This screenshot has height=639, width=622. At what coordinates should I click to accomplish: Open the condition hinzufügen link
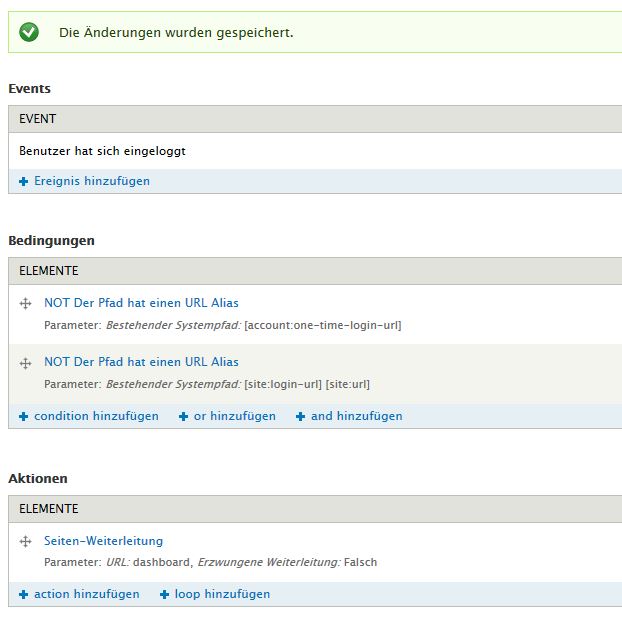coord(96,416)
